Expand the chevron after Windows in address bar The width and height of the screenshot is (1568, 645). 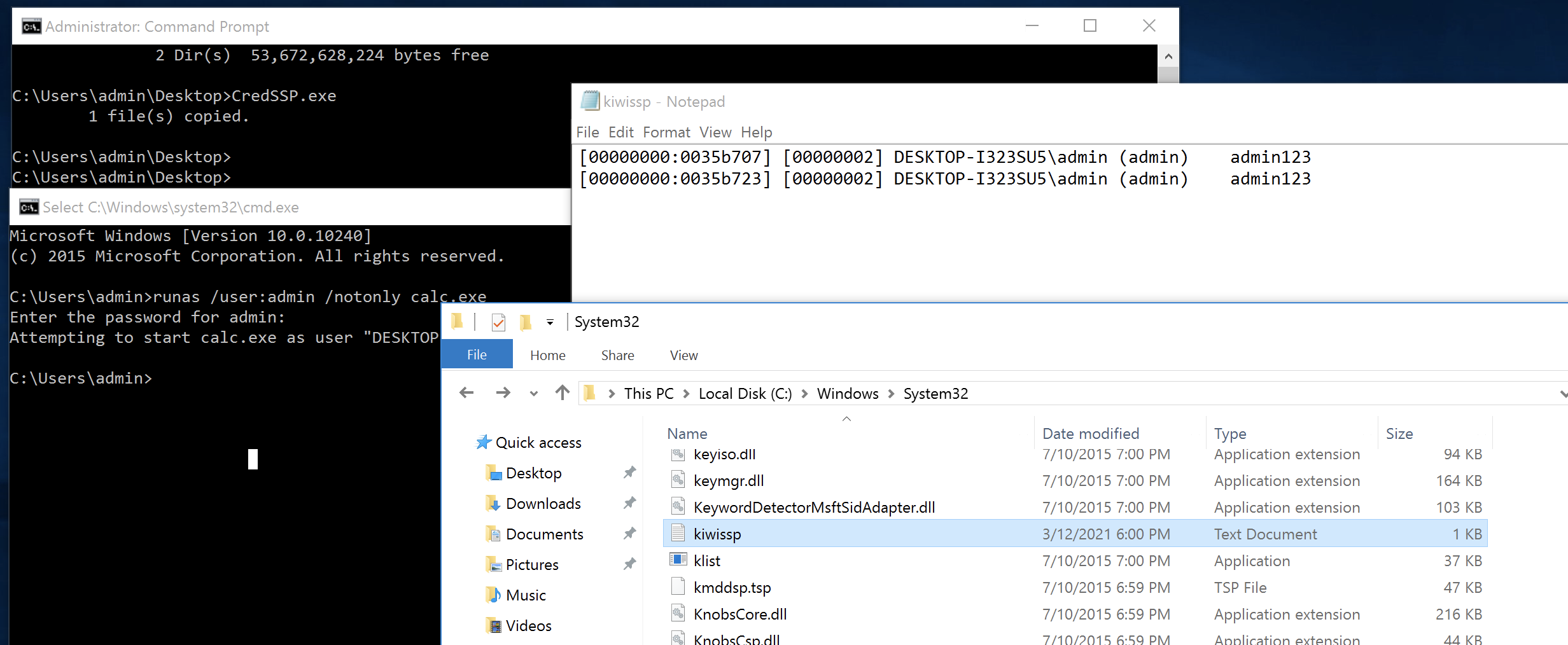tap(891, 394)
